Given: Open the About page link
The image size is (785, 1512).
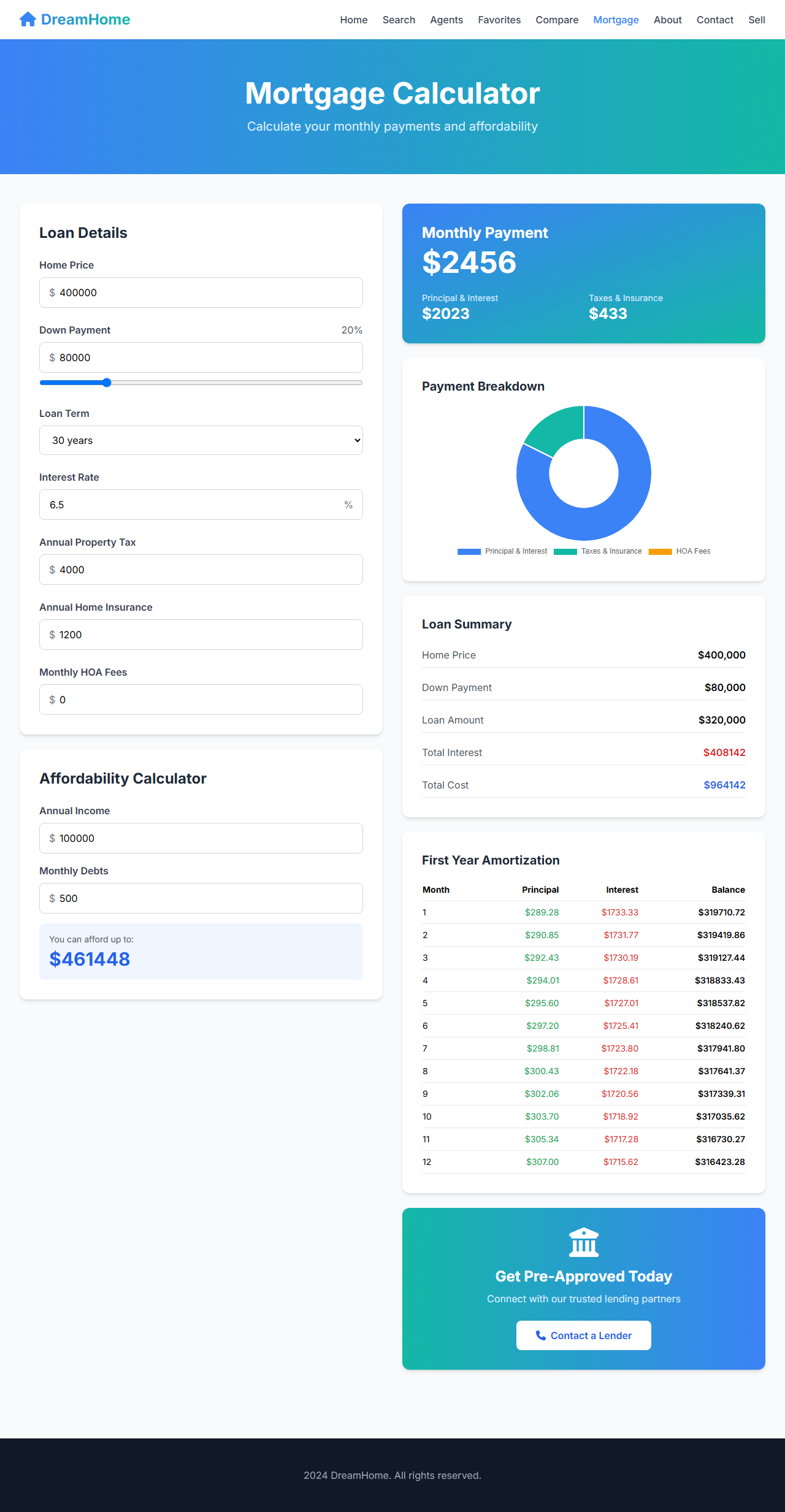Looking at the screenshot, I should click(x=667, y=20).
